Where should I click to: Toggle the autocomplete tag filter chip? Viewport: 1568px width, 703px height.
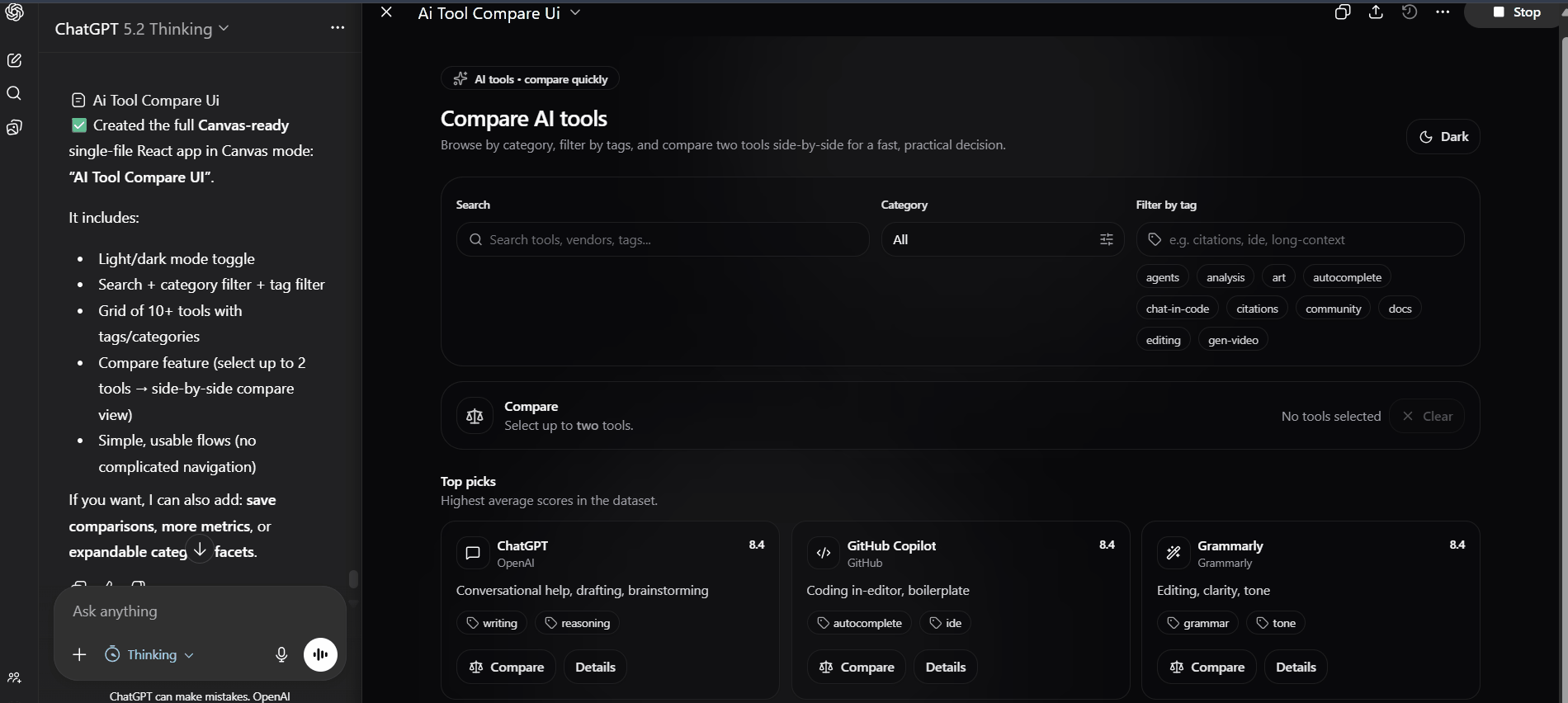click(1347, 277)
